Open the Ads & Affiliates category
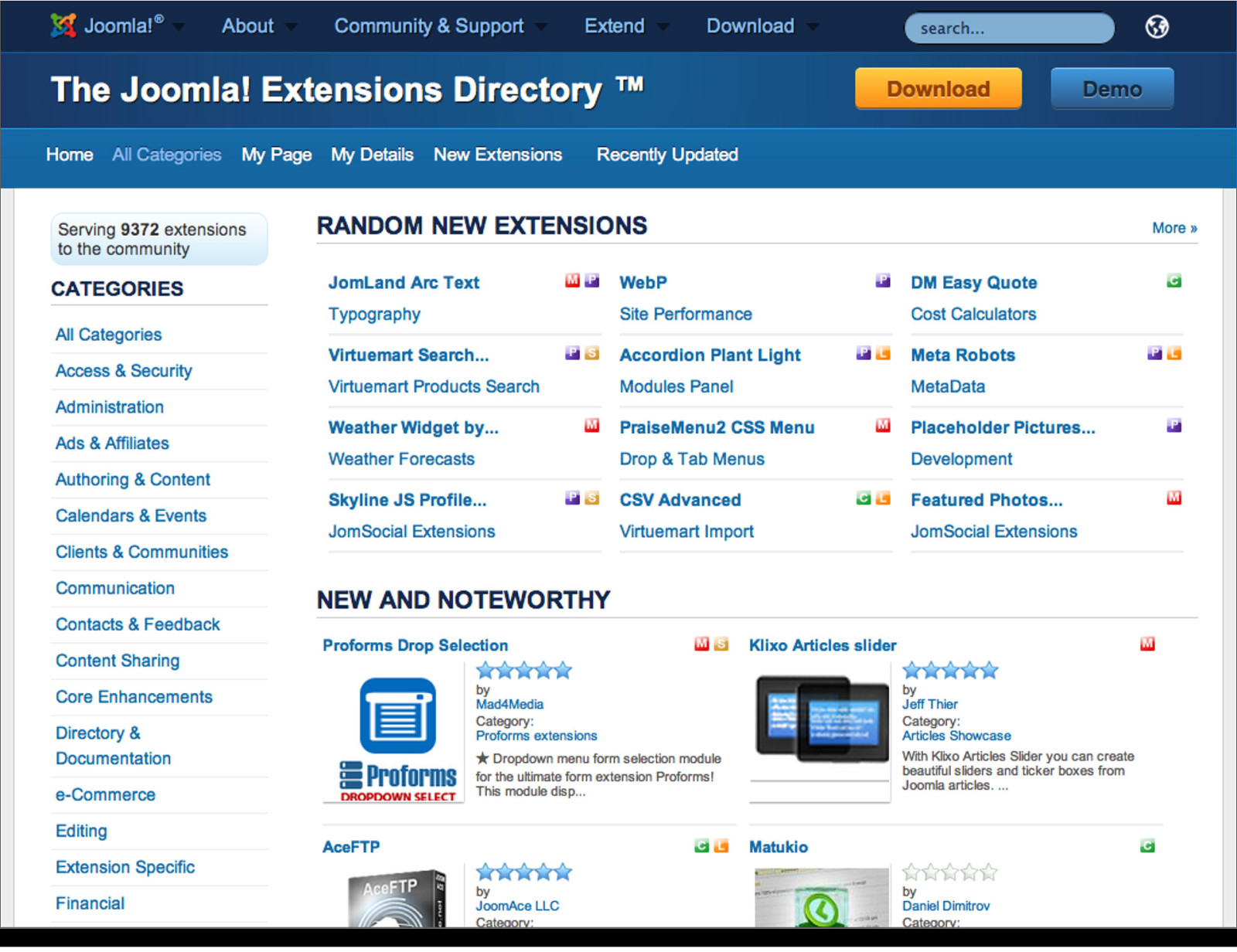The width and height of the screenshot is (1237, 952). 112,444
